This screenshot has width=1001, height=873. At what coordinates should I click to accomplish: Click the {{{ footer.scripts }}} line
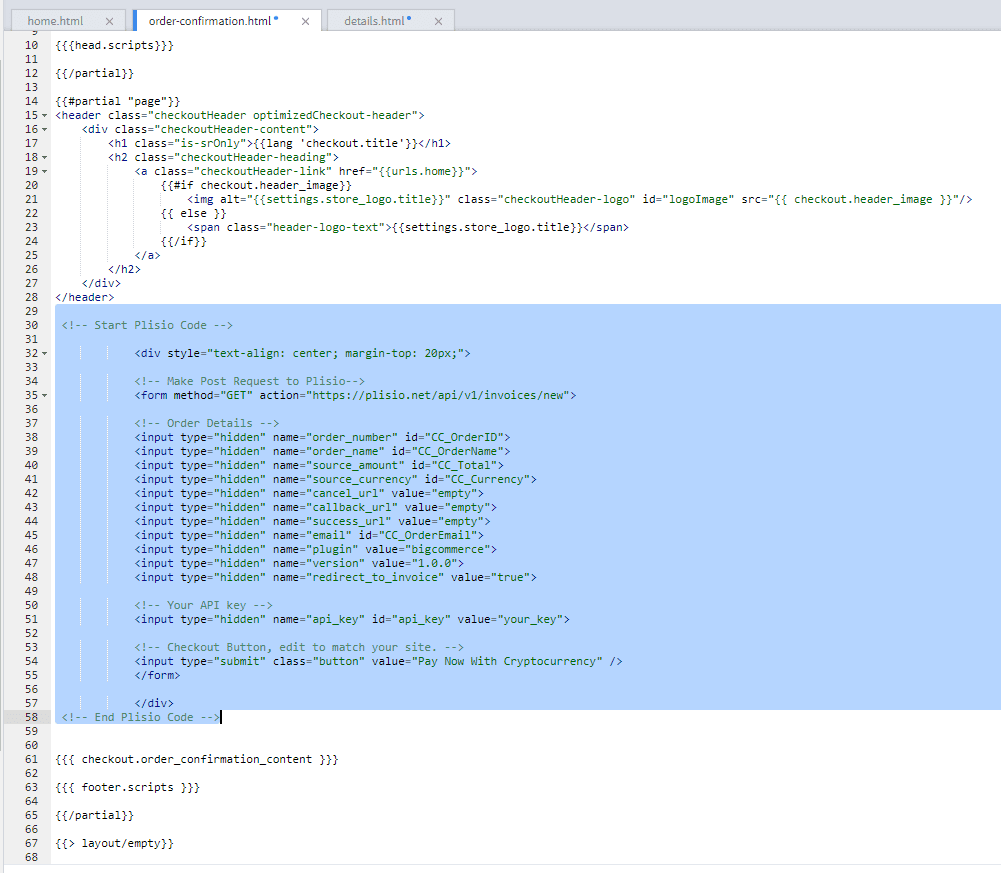(x=128, y=787)
